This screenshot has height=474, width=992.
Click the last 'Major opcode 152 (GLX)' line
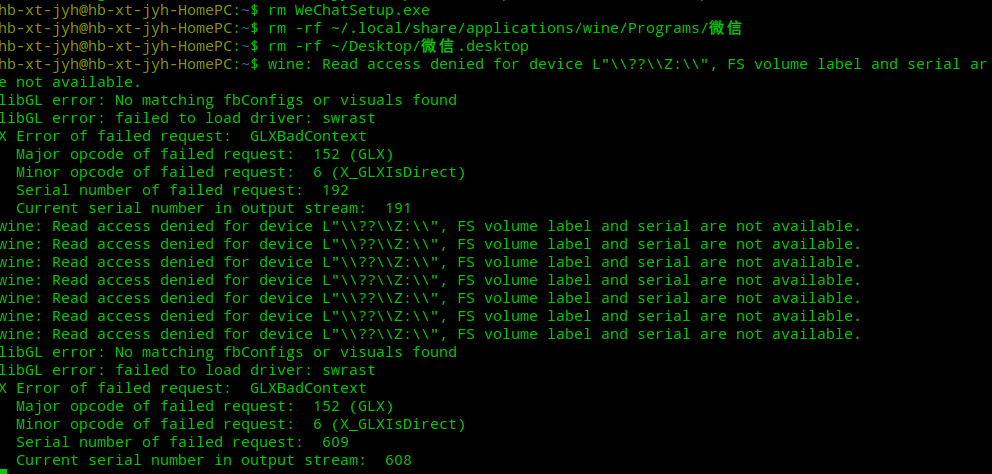point(204,406)
